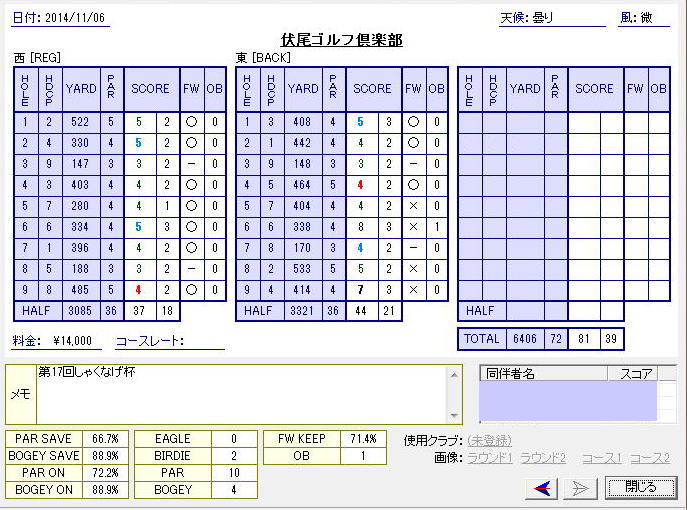Click the empty companion list area
Image resolution: width=687 pixels, height=510 pixels.
click(x=568, y=401)
